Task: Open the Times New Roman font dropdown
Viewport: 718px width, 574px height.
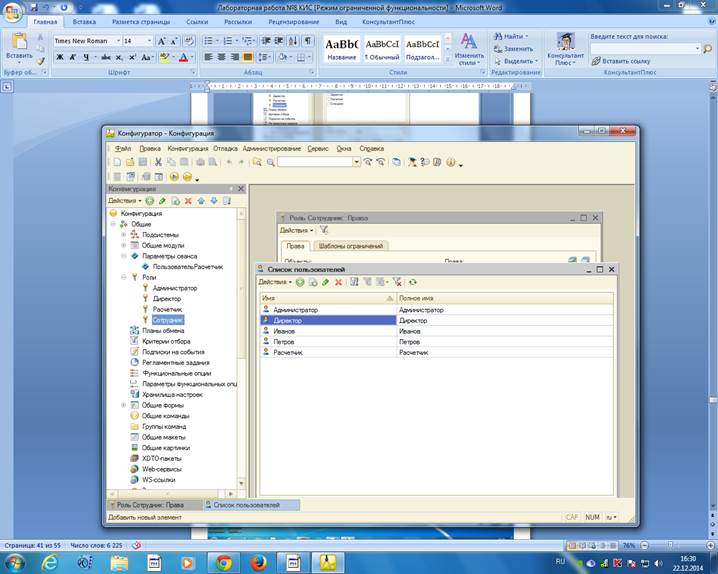Action: coord(119,41)
